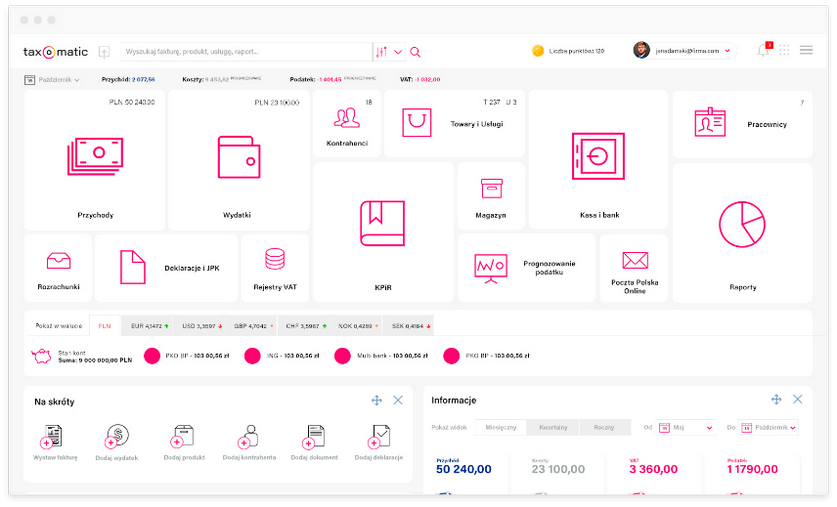Open the Raporty pie chart tile

coord(742,230)
